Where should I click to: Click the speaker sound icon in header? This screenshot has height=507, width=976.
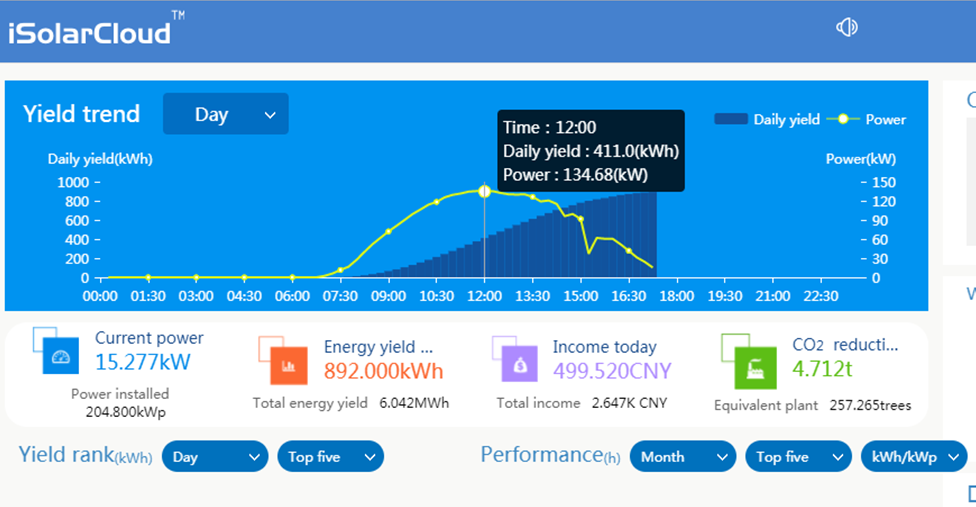tap(847, 27)
